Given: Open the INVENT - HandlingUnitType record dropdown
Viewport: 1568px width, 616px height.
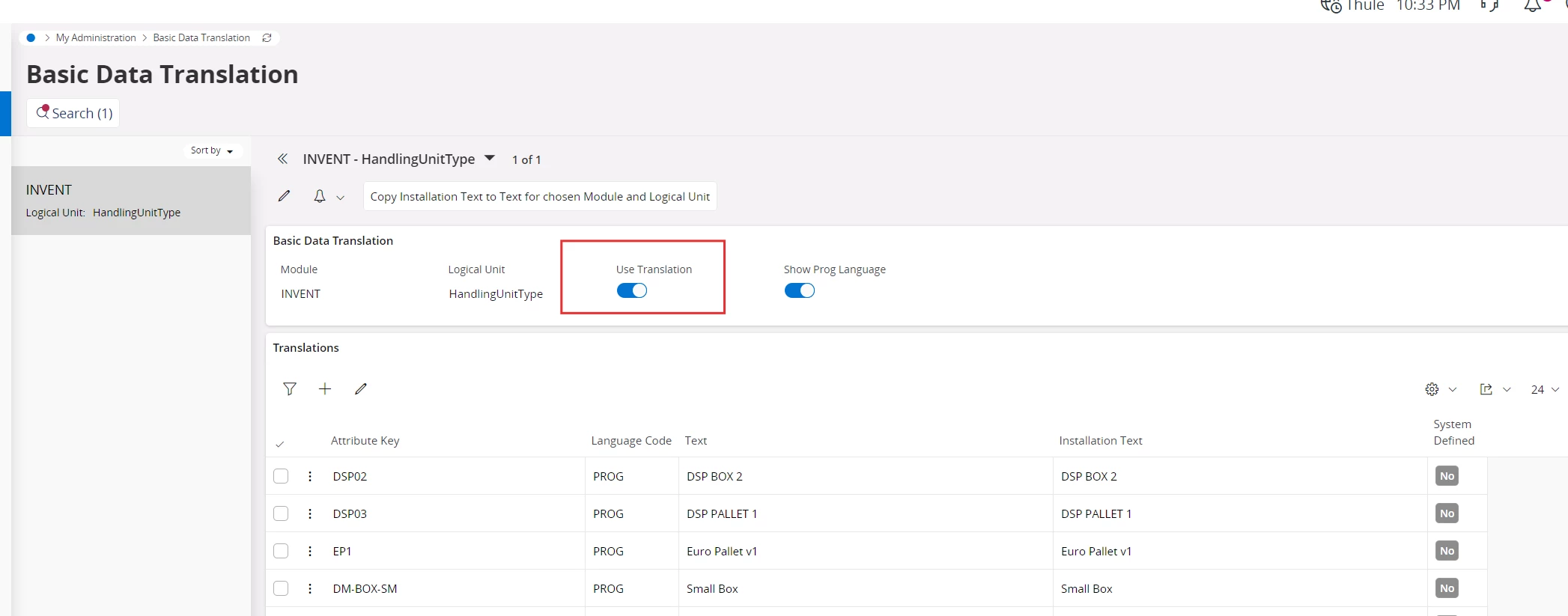Looking at the screenshot, I should pyautogui.click(x=490, y=158).
